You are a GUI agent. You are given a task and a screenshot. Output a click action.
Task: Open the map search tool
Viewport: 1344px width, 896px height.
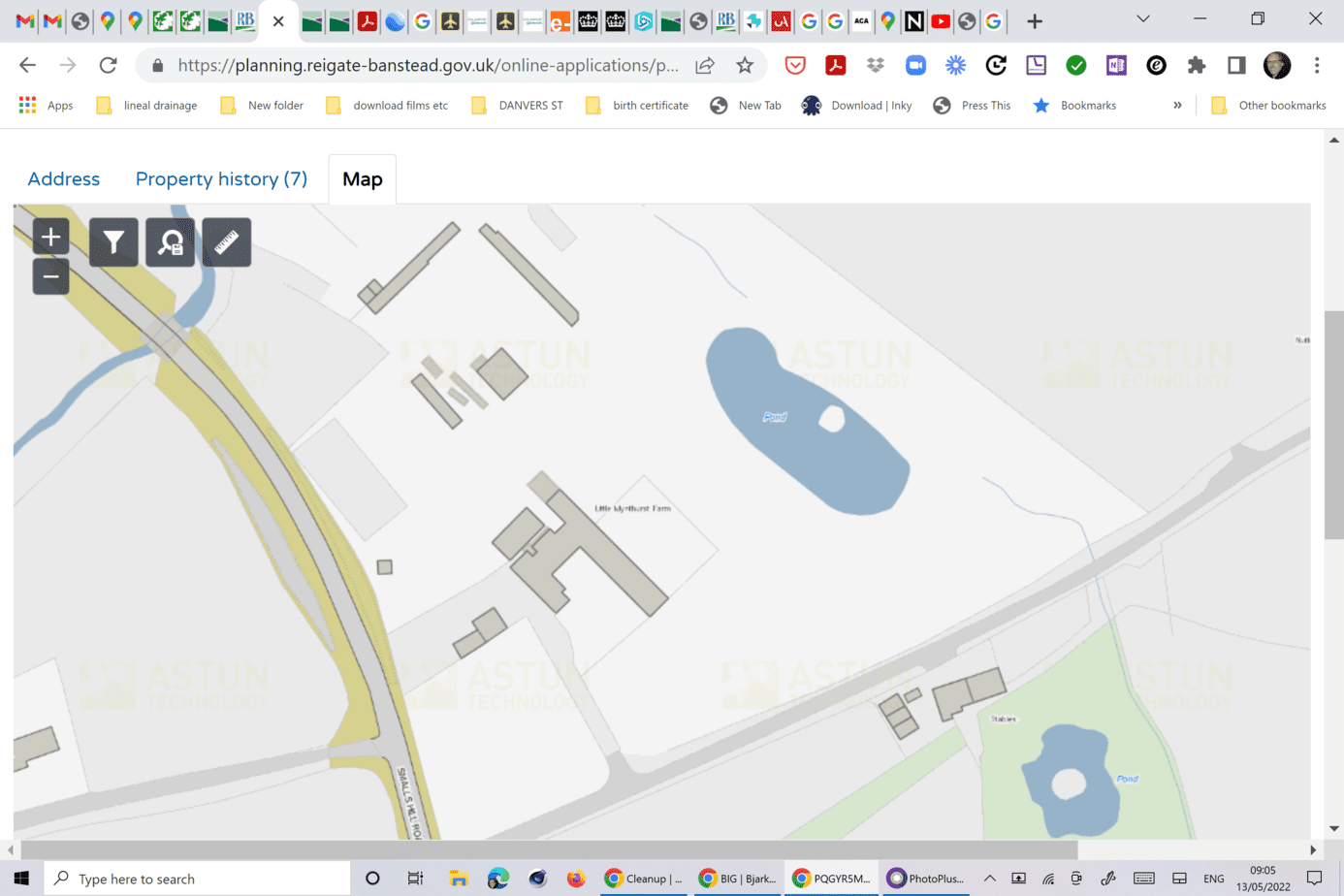[x=171, y=241]
